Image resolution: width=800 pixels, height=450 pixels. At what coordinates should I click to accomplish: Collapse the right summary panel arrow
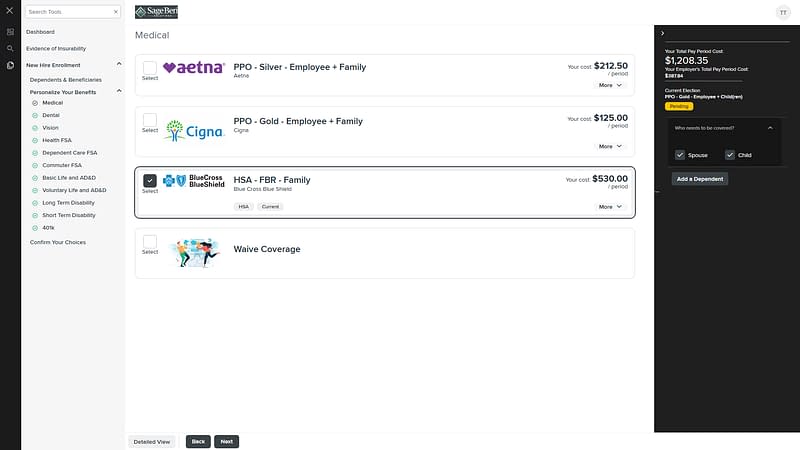point(663,33)
